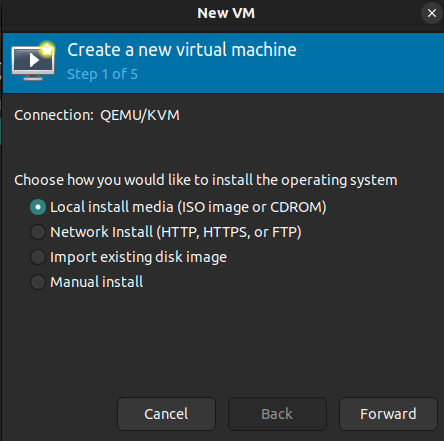
Task: Enable the Import existing disk image radio button
Action: tap(38, 257)
